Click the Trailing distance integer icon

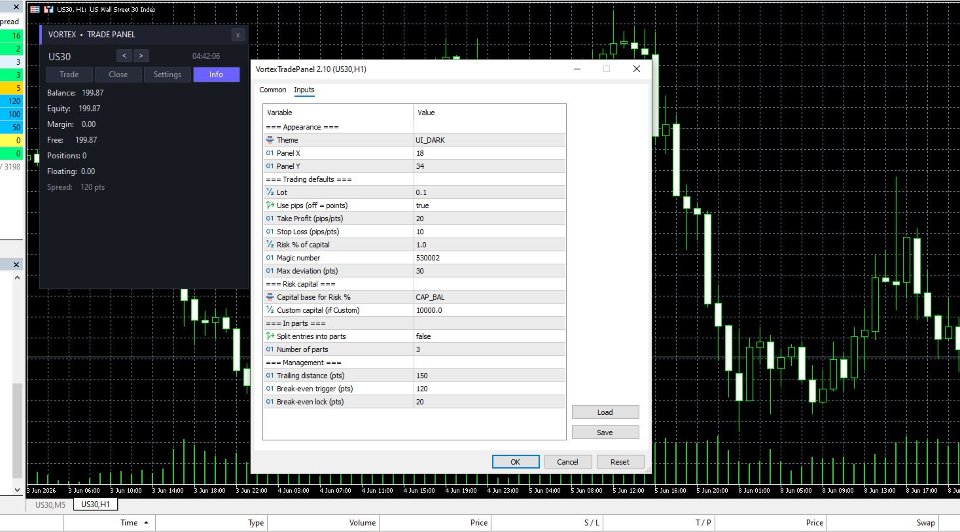click(x=270, y=375)
